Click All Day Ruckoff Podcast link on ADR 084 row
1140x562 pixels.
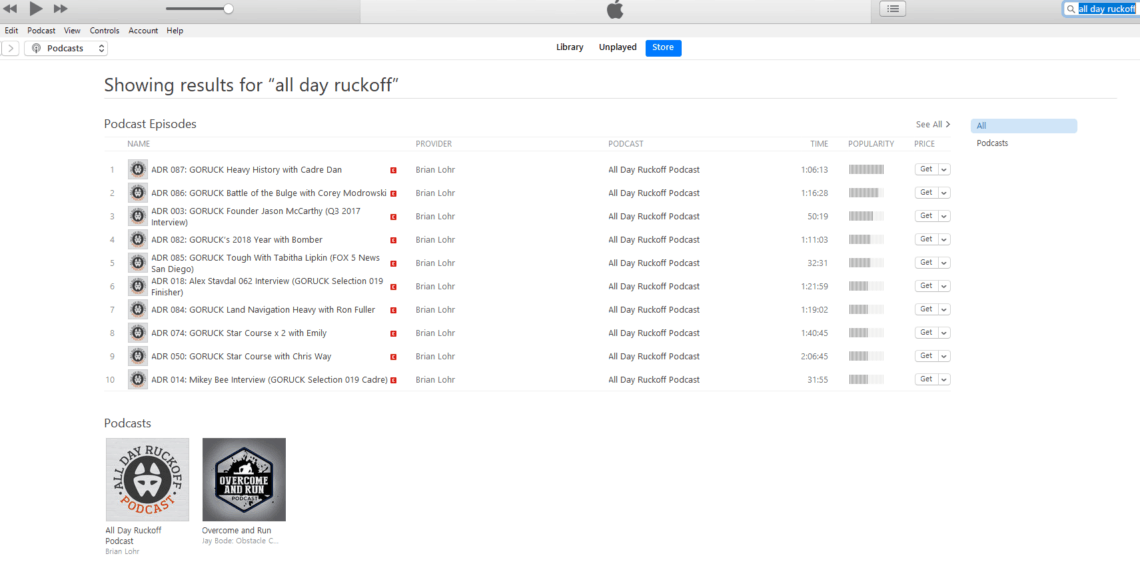(654, 310)
